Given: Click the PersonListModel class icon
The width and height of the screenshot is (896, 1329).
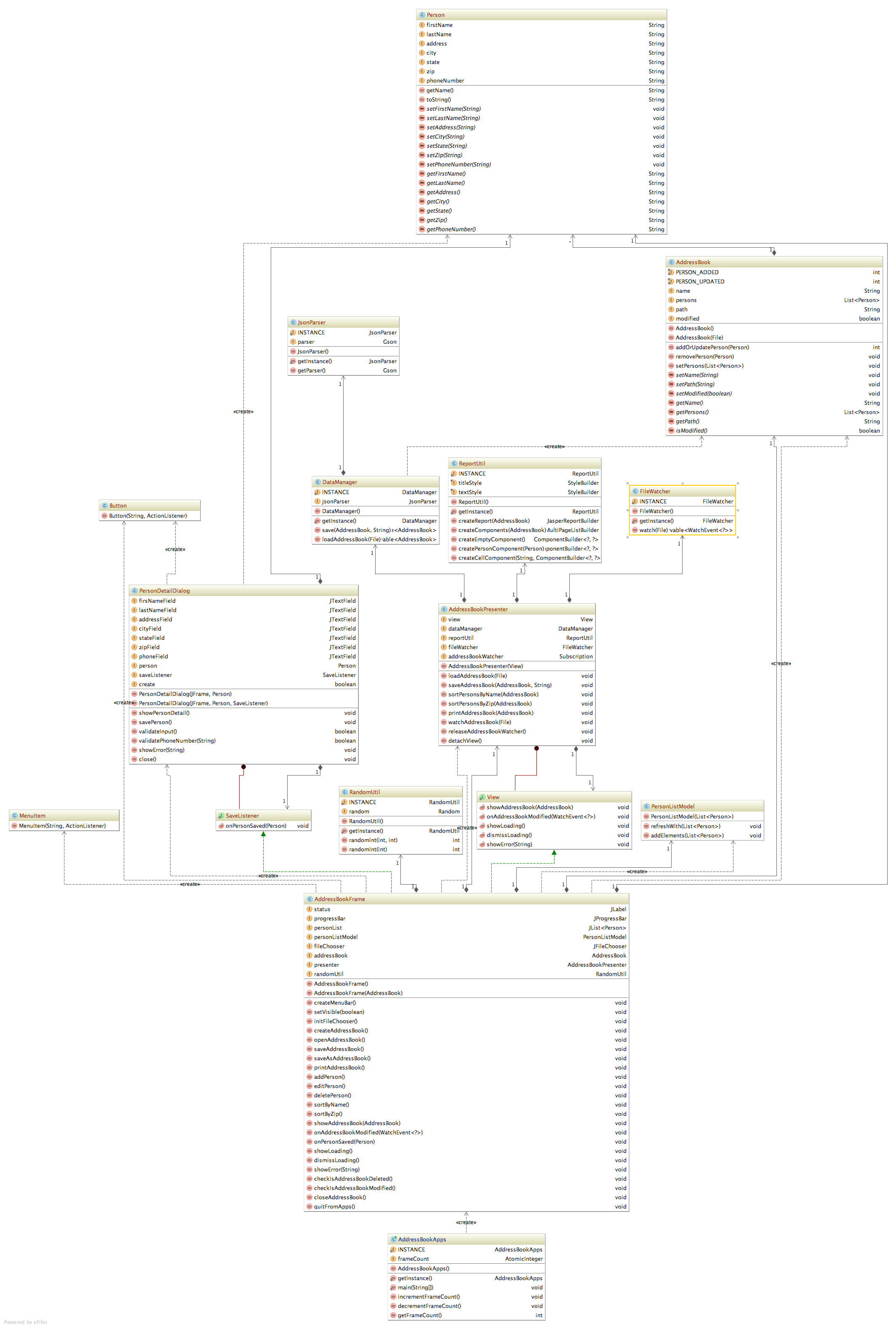Looking at the screenshot, I should pos(646,807).
